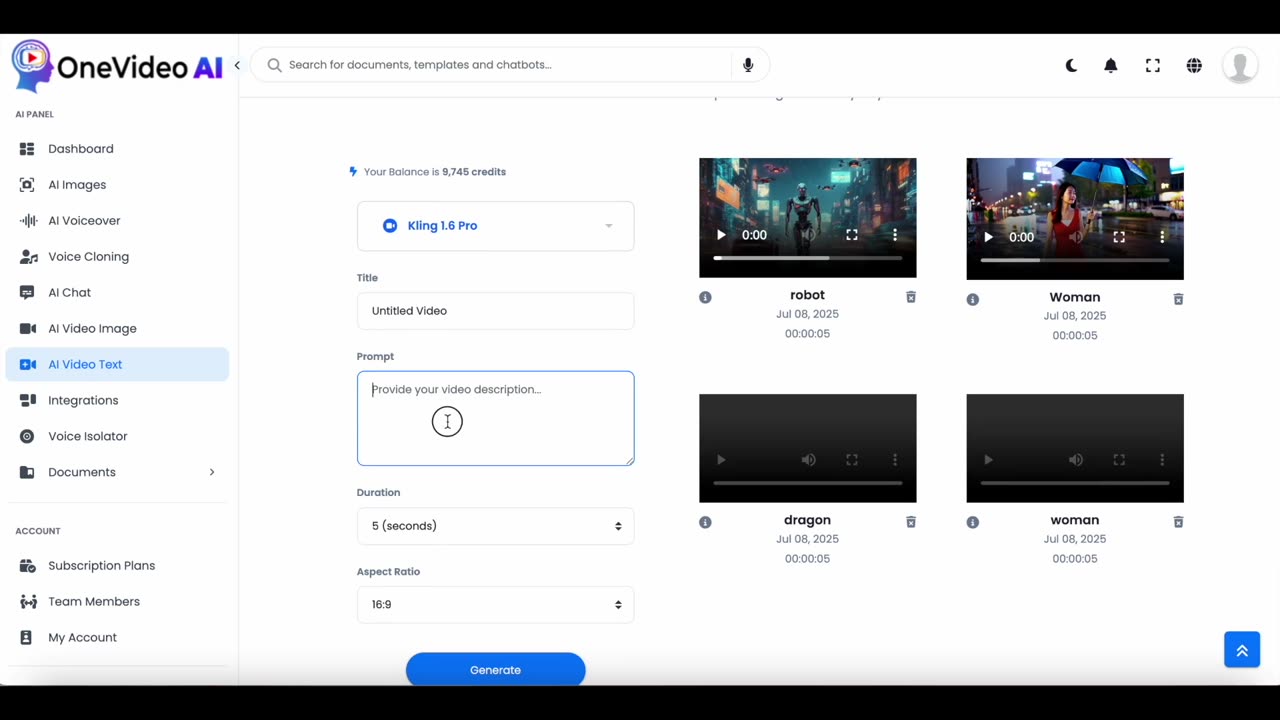Open the language globe menu
This screenshot has width=1280, height=720.
click(1194, 65)
